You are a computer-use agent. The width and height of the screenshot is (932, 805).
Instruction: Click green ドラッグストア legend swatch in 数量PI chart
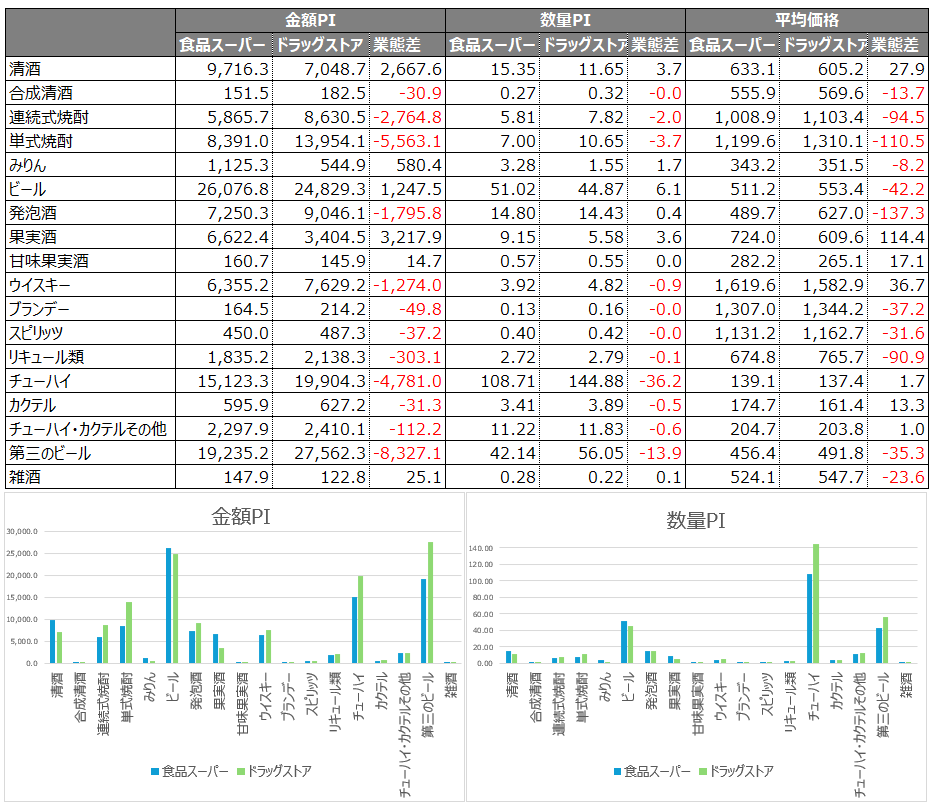click(702, 771)
